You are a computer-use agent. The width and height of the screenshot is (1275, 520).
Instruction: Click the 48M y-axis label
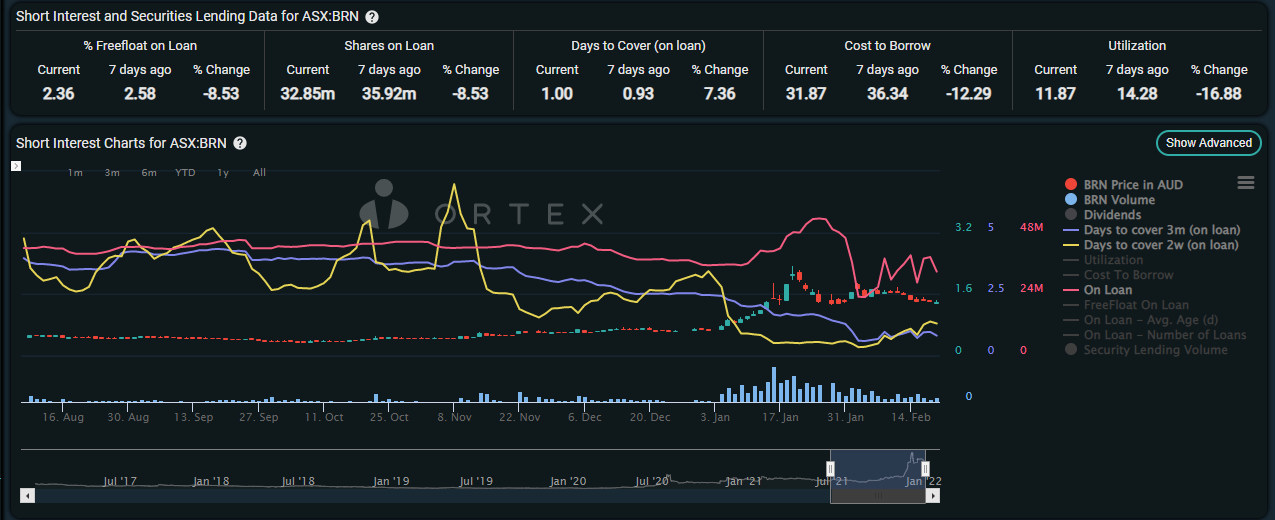tap(1030, 227)
